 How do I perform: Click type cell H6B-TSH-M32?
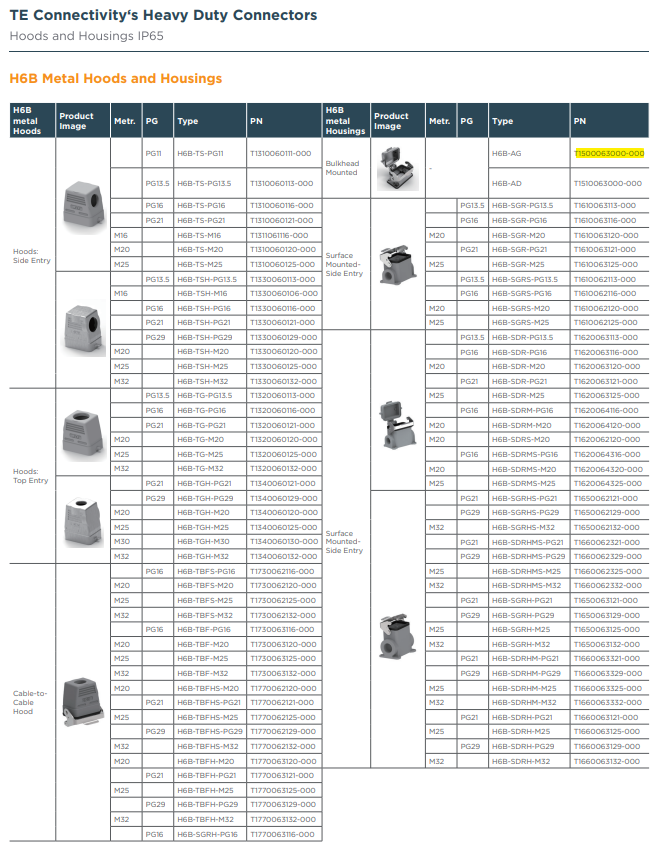(x=203, y=381)
